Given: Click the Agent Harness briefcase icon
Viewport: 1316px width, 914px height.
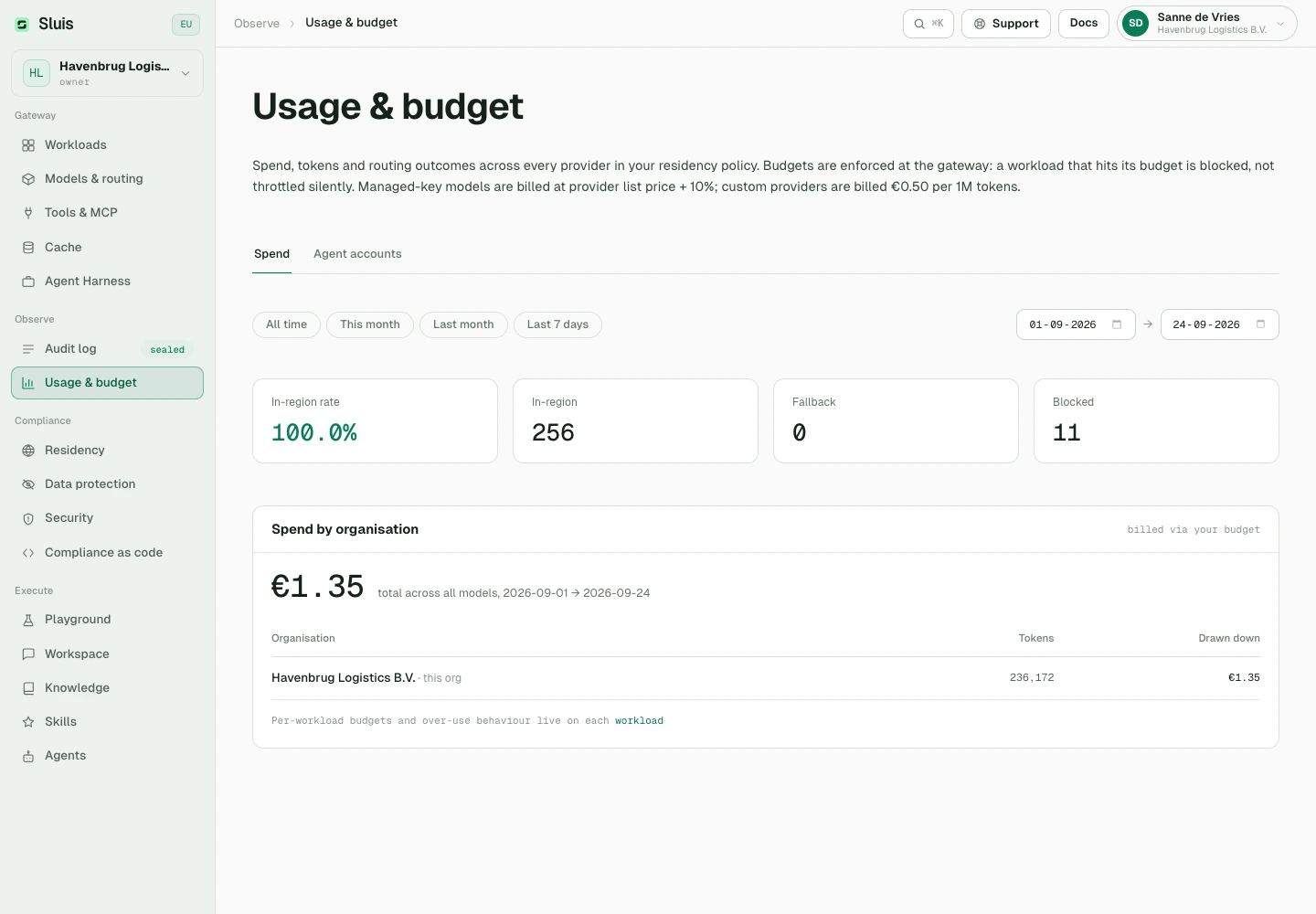Looking at the screenshot, I should (28, 282).
